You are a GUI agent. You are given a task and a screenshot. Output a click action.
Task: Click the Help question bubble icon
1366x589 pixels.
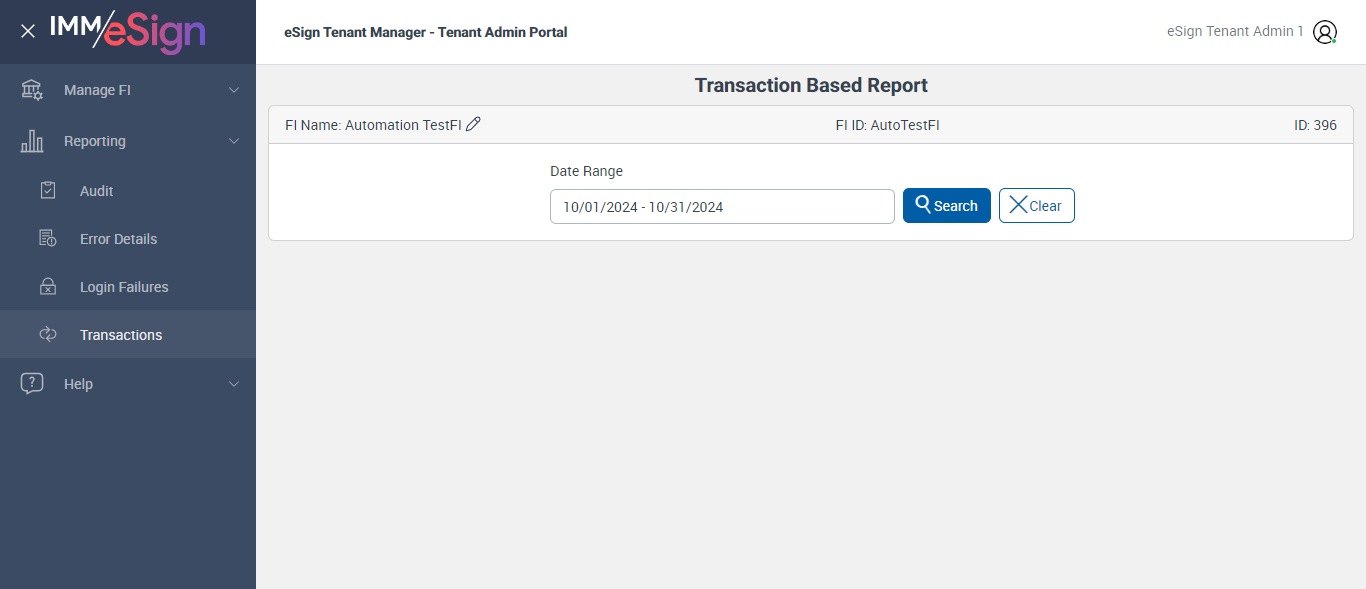pos(32,384)
